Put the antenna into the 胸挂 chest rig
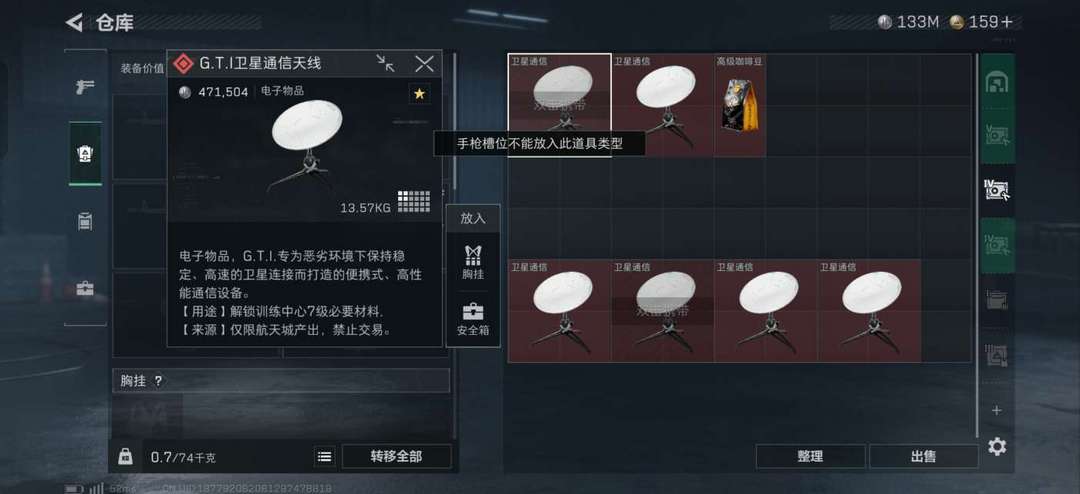 coord(472,263)
